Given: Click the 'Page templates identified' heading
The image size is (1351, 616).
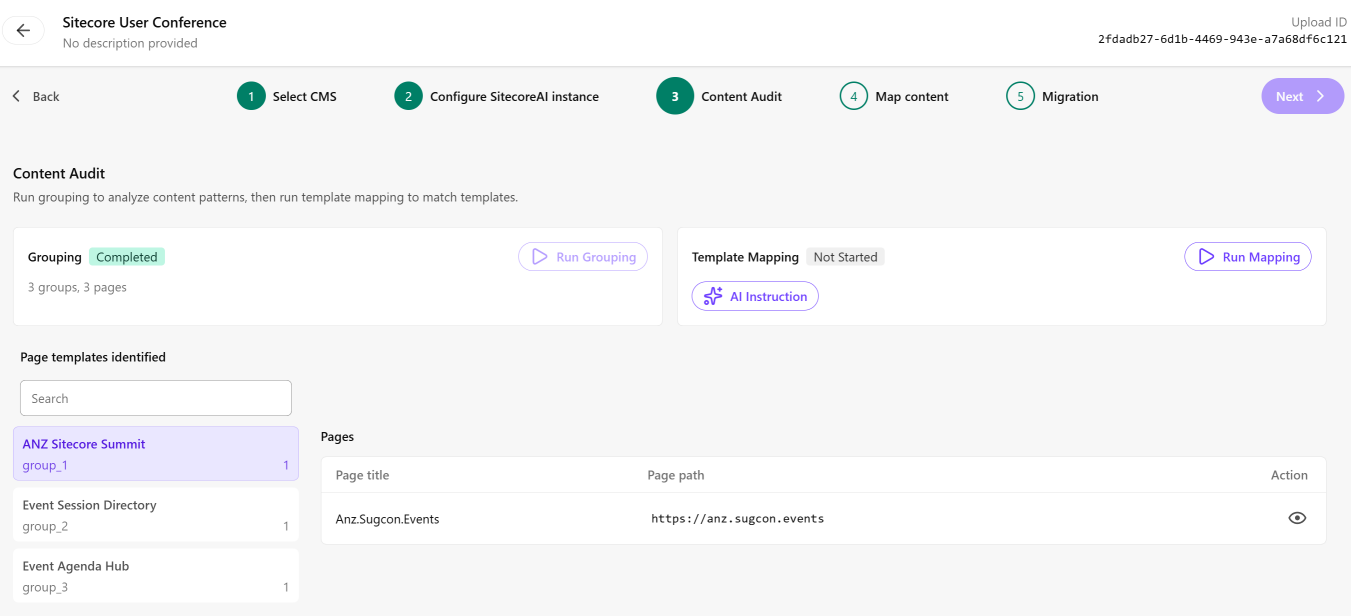Looking at the screenshot, I should [93, 357].
